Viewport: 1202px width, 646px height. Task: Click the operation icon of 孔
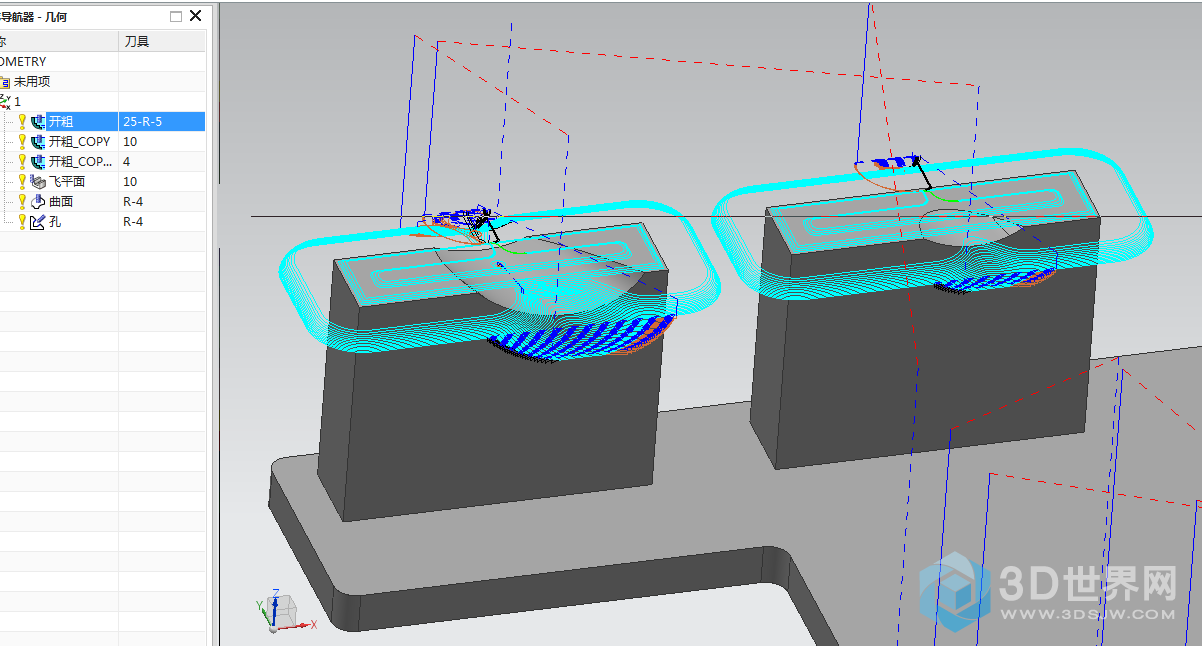click(x=39, y=221)
